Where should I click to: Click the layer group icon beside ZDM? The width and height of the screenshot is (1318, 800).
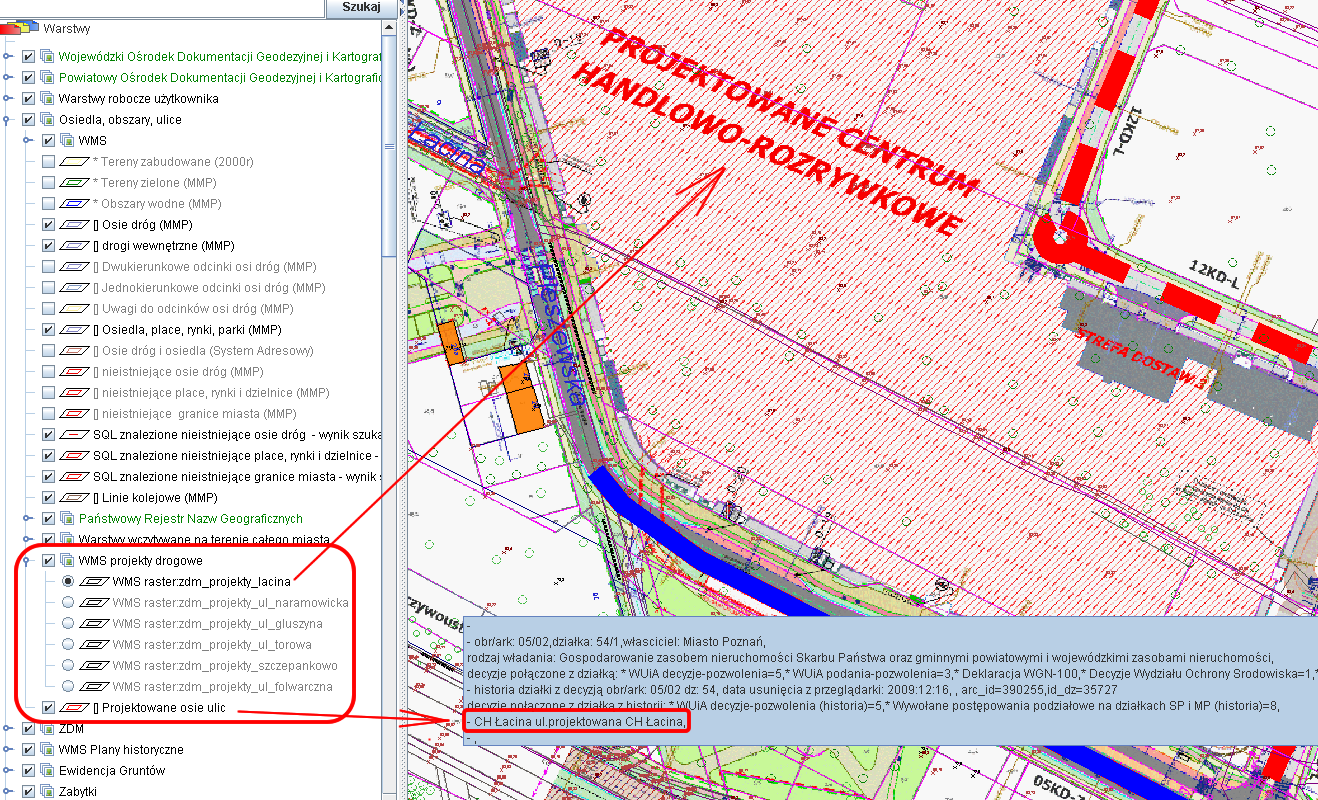(46, 729)
